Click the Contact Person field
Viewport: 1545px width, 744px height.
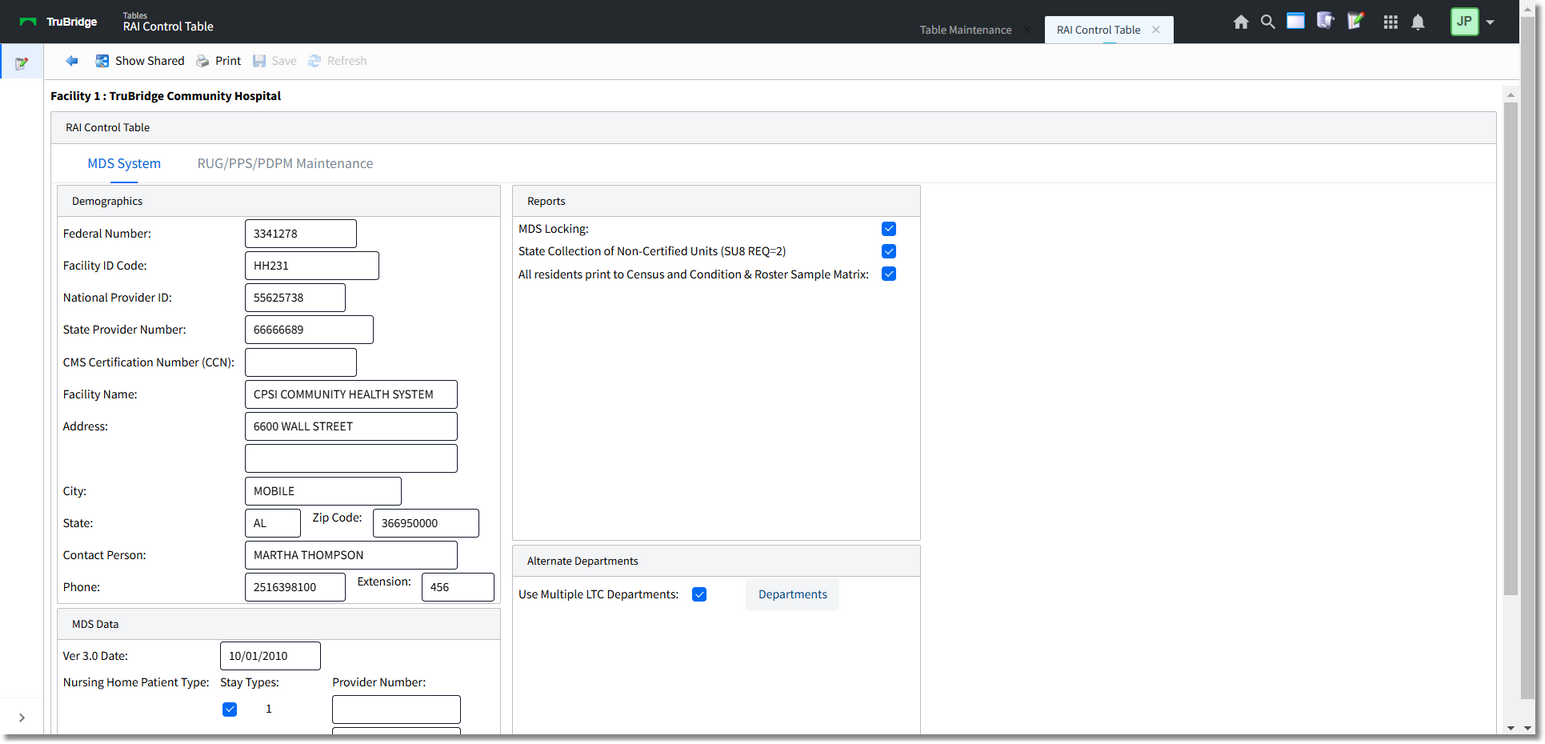(x=351, y=555)
